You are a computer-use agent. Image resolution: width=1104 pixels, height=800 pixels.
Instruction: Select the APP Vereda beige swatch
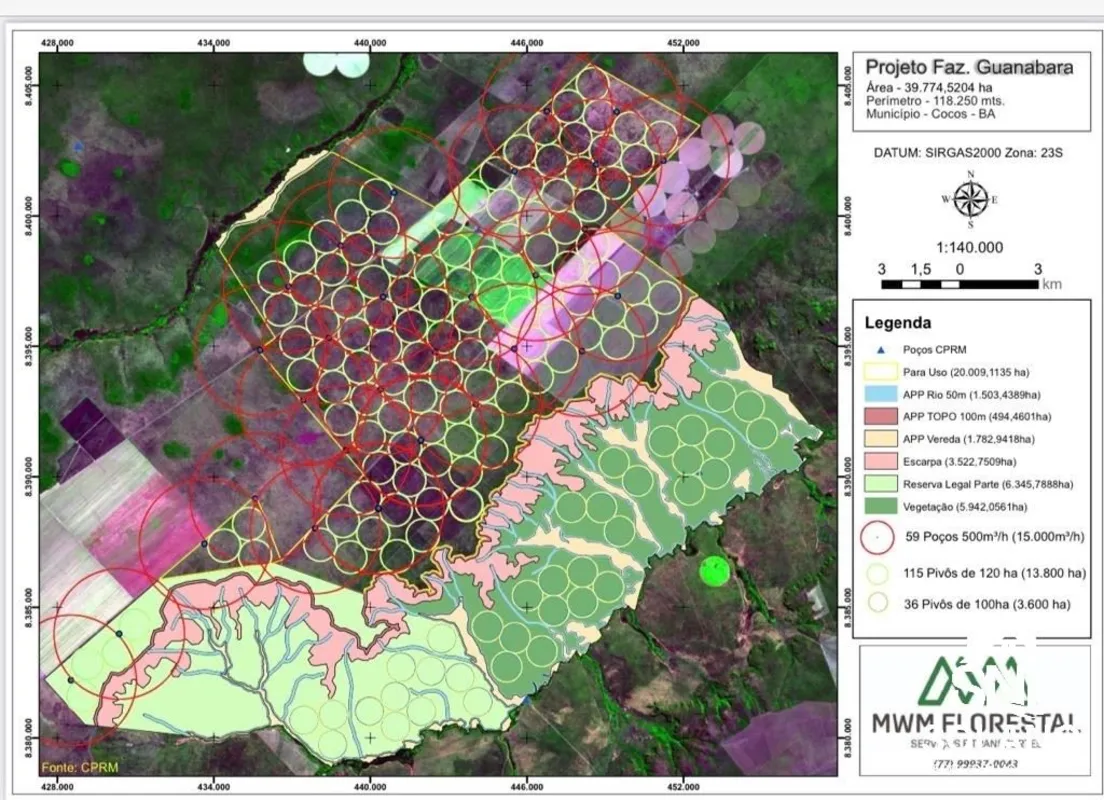click(876, 438)
